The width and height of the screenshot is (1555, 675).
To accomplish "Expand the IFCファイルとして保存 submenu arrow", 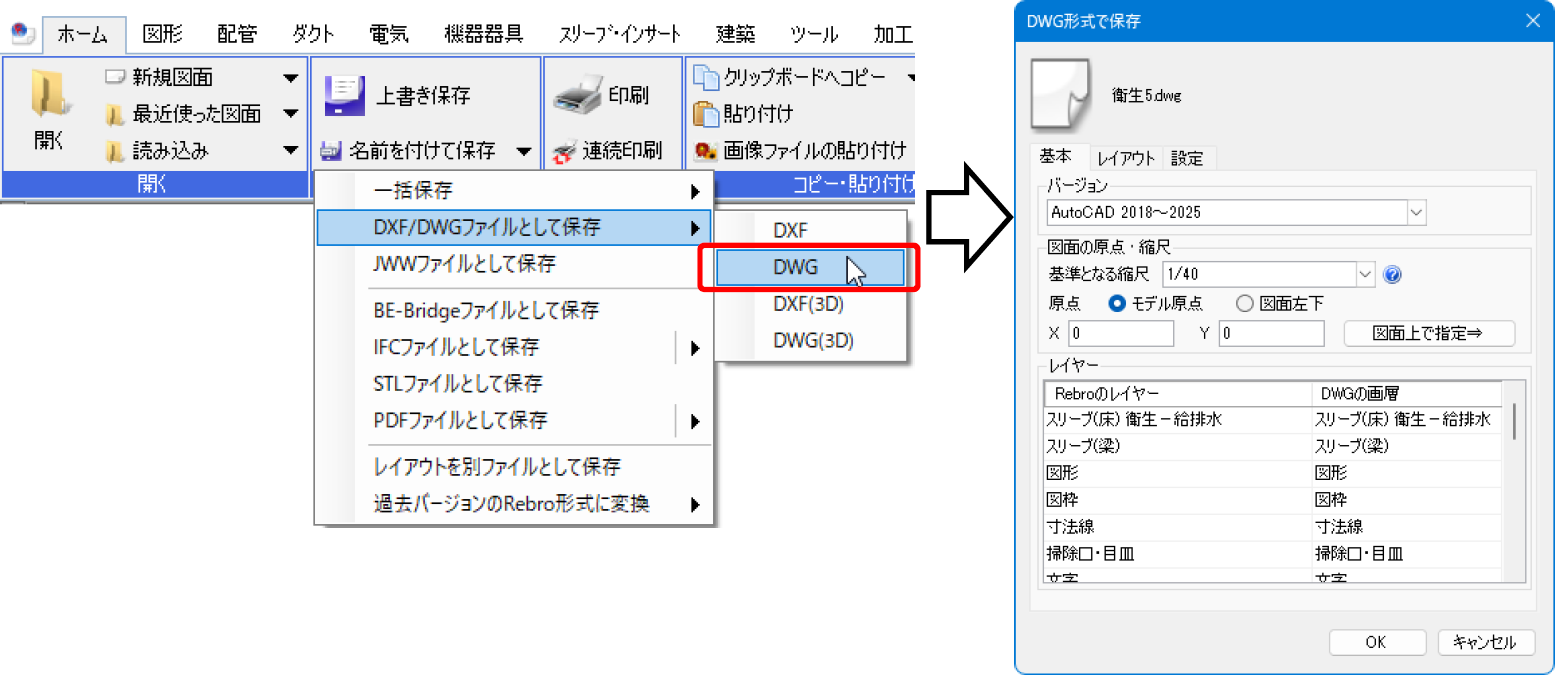I will pyautogui.click(x=694, y=347).
